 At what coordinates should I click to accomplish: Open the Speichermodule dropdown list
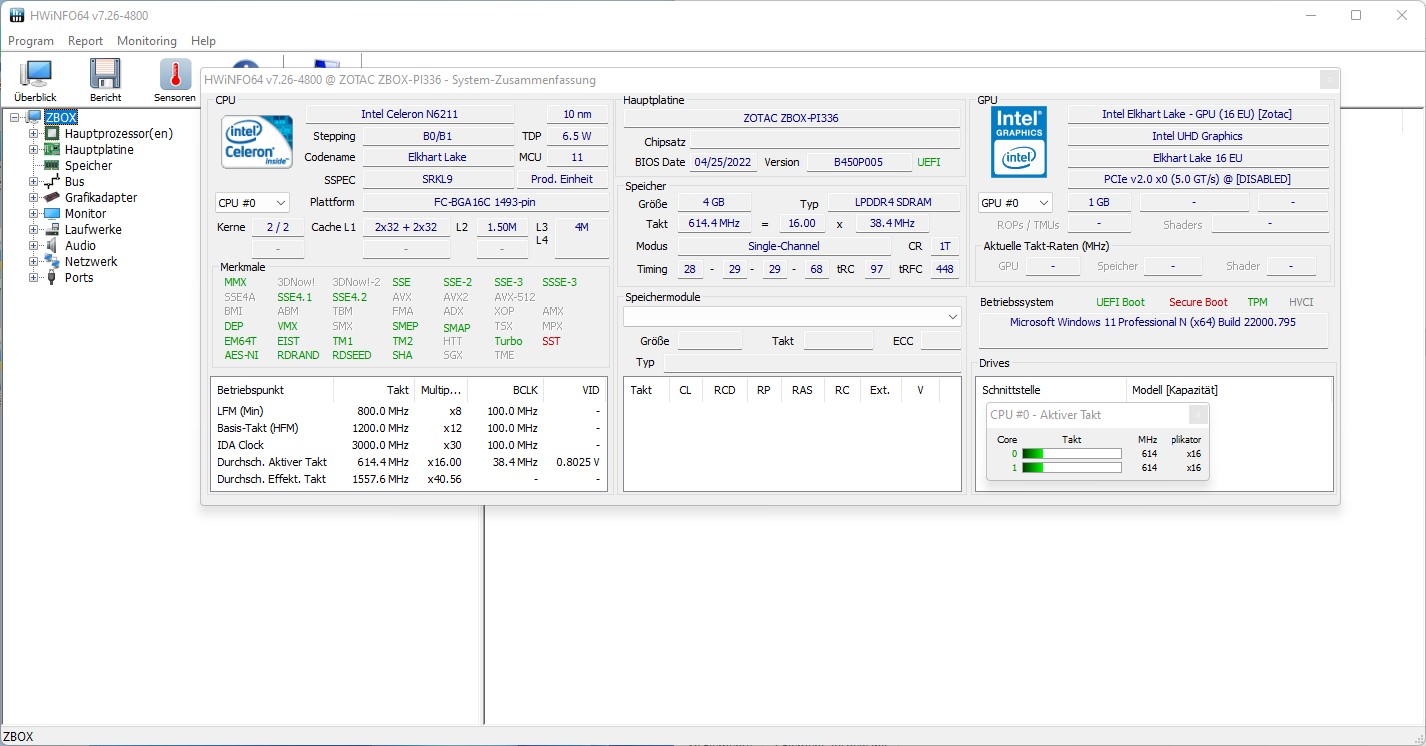pos(792,316)
